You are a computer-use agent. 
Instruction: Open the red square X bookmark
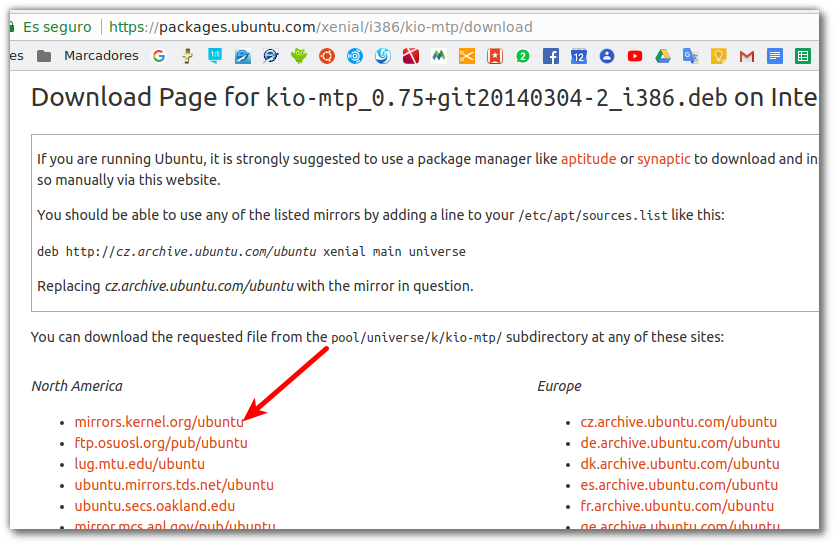click(x=411, y=56)
